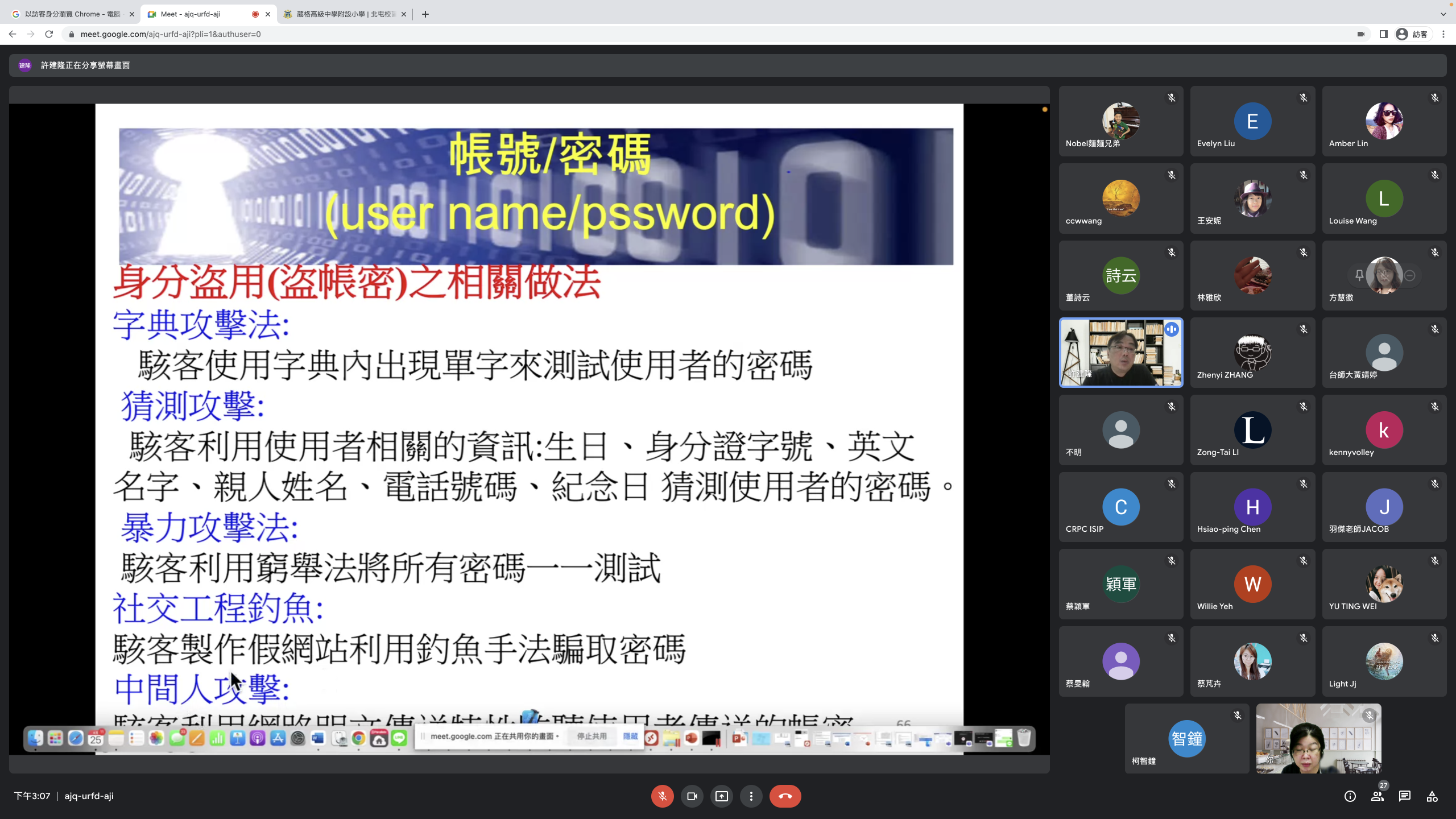Open meeting details info icon

tap(1350, 796)
